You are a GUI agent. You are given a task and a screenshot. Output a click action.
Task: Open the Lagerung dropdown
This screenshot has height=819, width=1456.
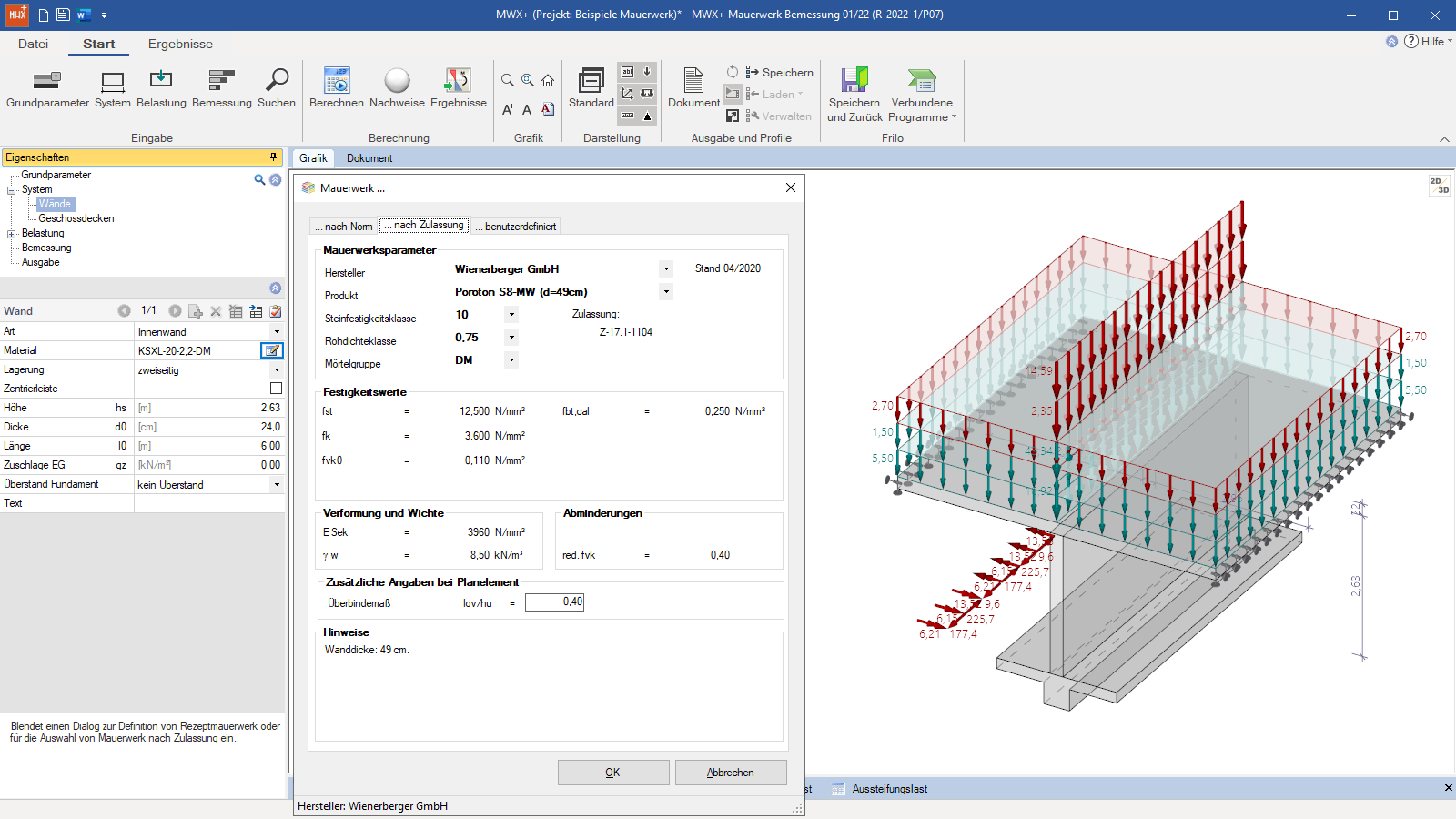click(277, 370)
